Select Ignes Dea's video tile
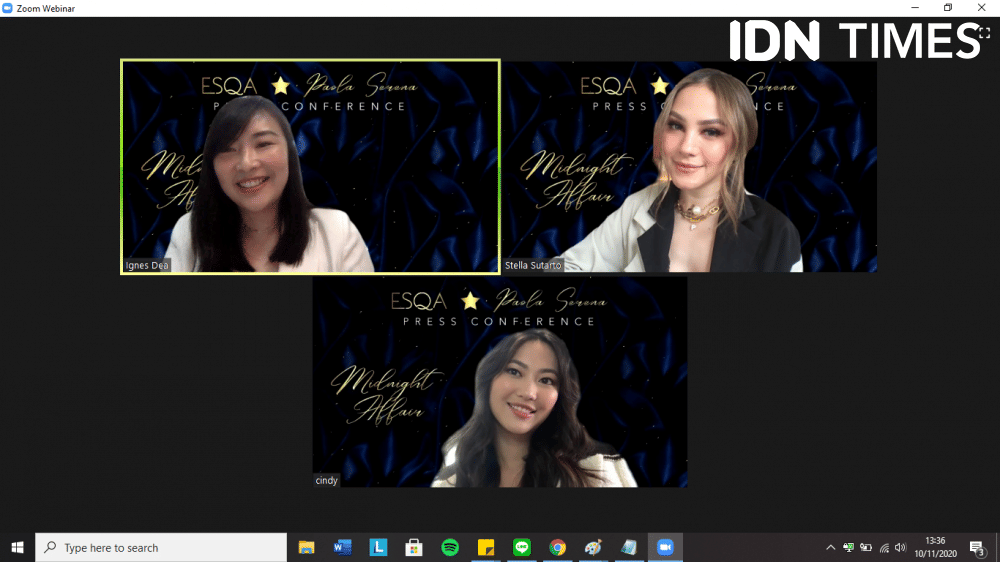The height and width of the screenshot is (562, 1000). click(x=310, y=166)
